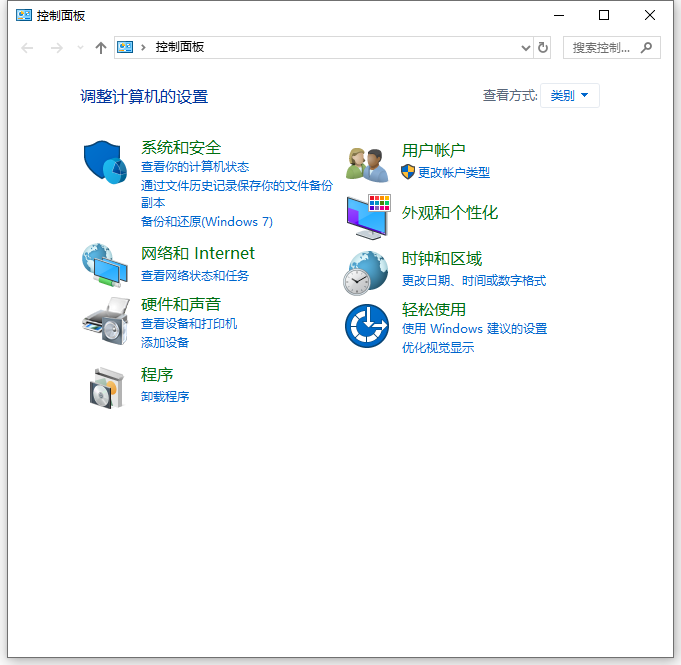Image resolution: width=681 pixels, height=665 pixels.
Task: Open the 用户帐户 people icon
Action: coord(367,165)
